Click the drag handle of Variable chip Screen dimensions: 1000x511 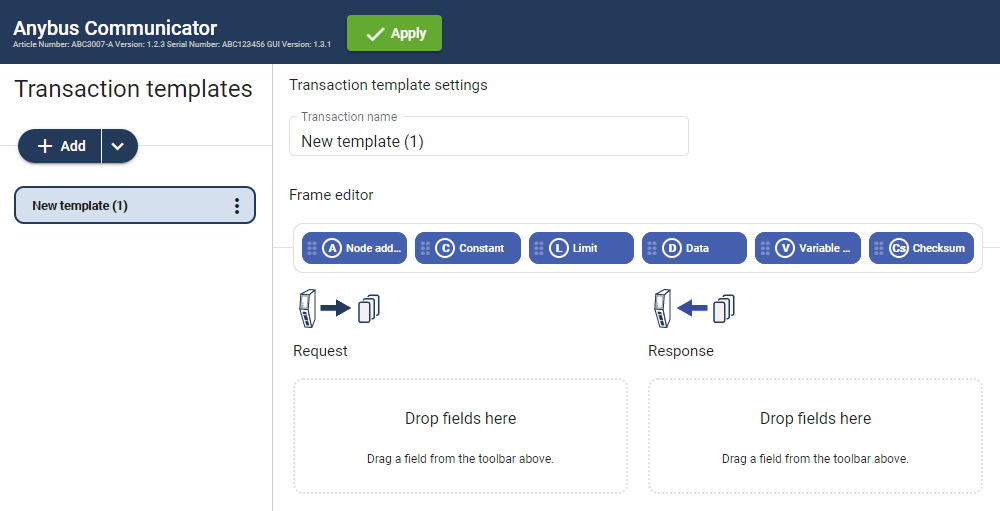(x=765, y=248)
